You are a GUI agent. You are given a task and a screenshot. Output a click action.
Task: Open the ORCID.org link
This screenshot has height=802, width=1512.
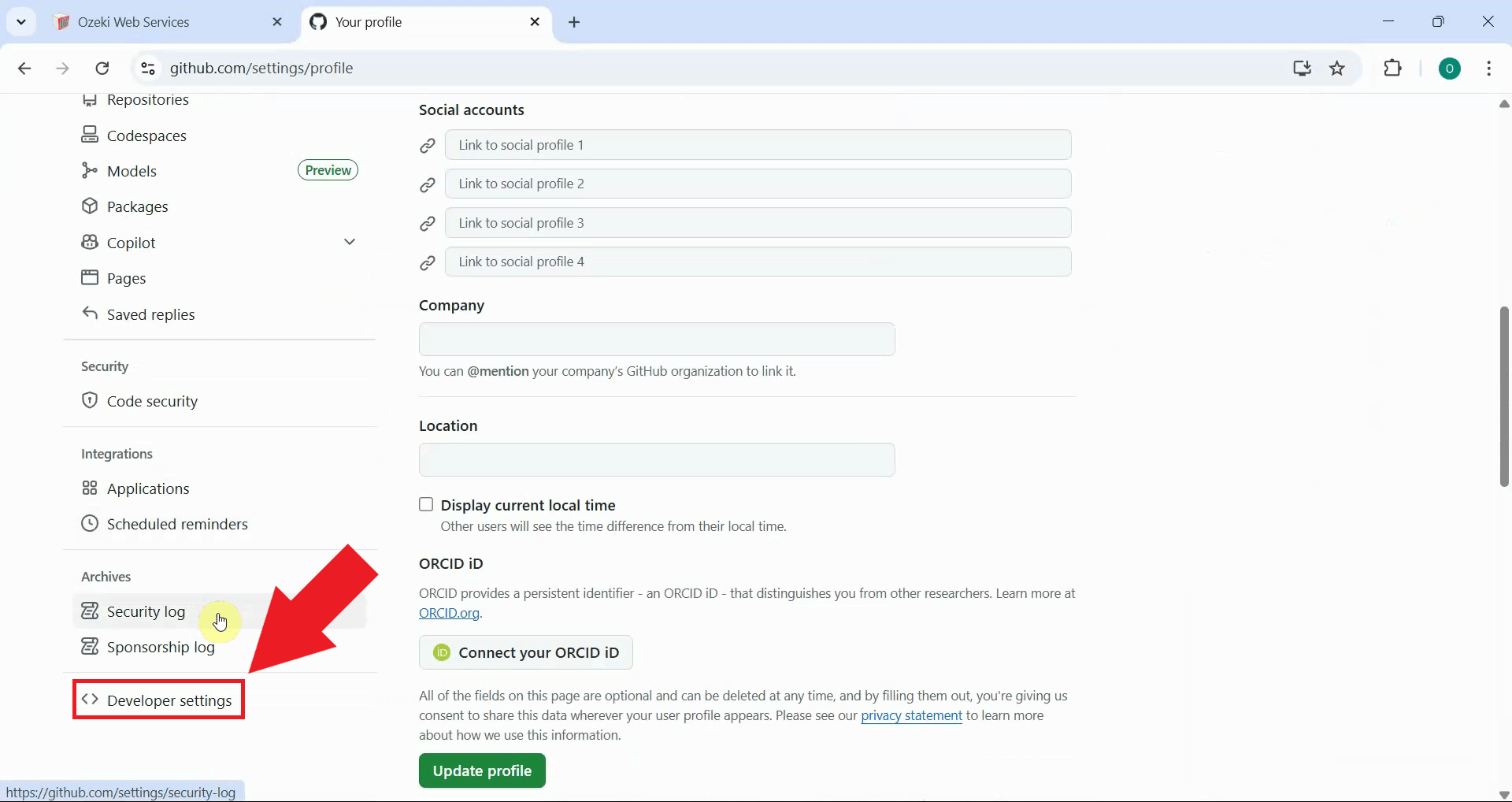click(447, 613)
